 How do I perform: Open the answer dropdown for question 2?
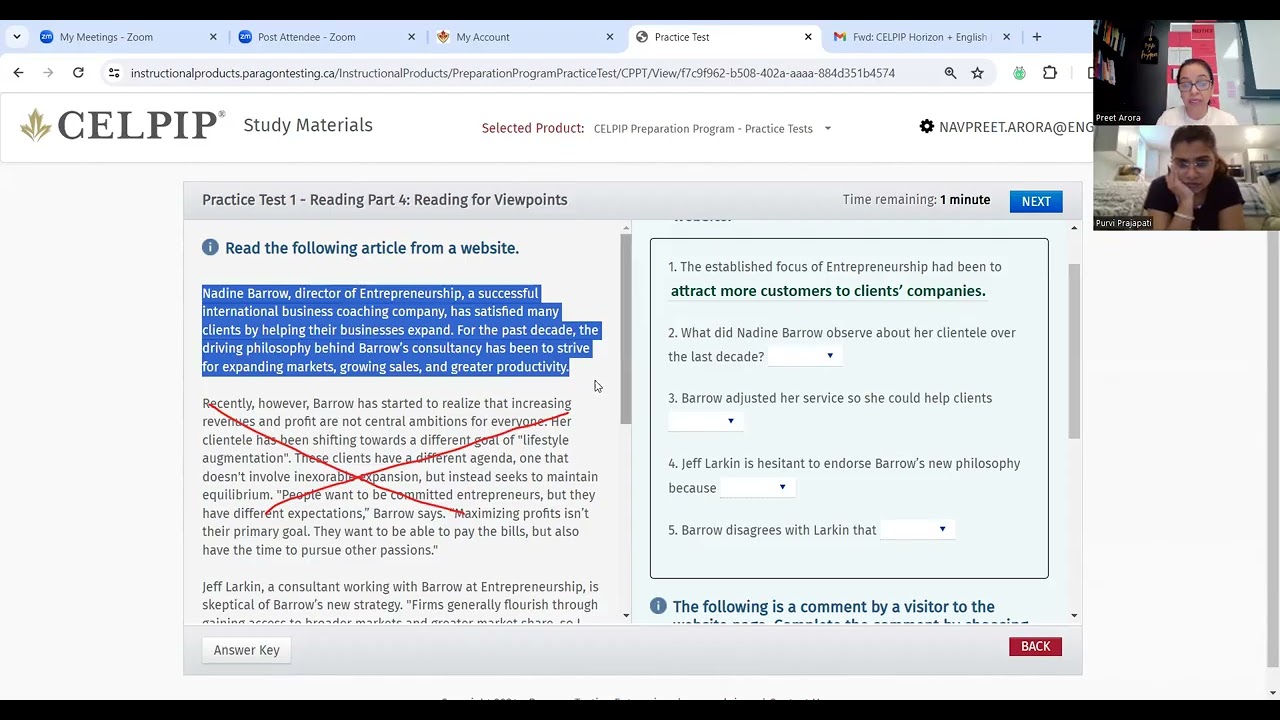click(803, 356)
